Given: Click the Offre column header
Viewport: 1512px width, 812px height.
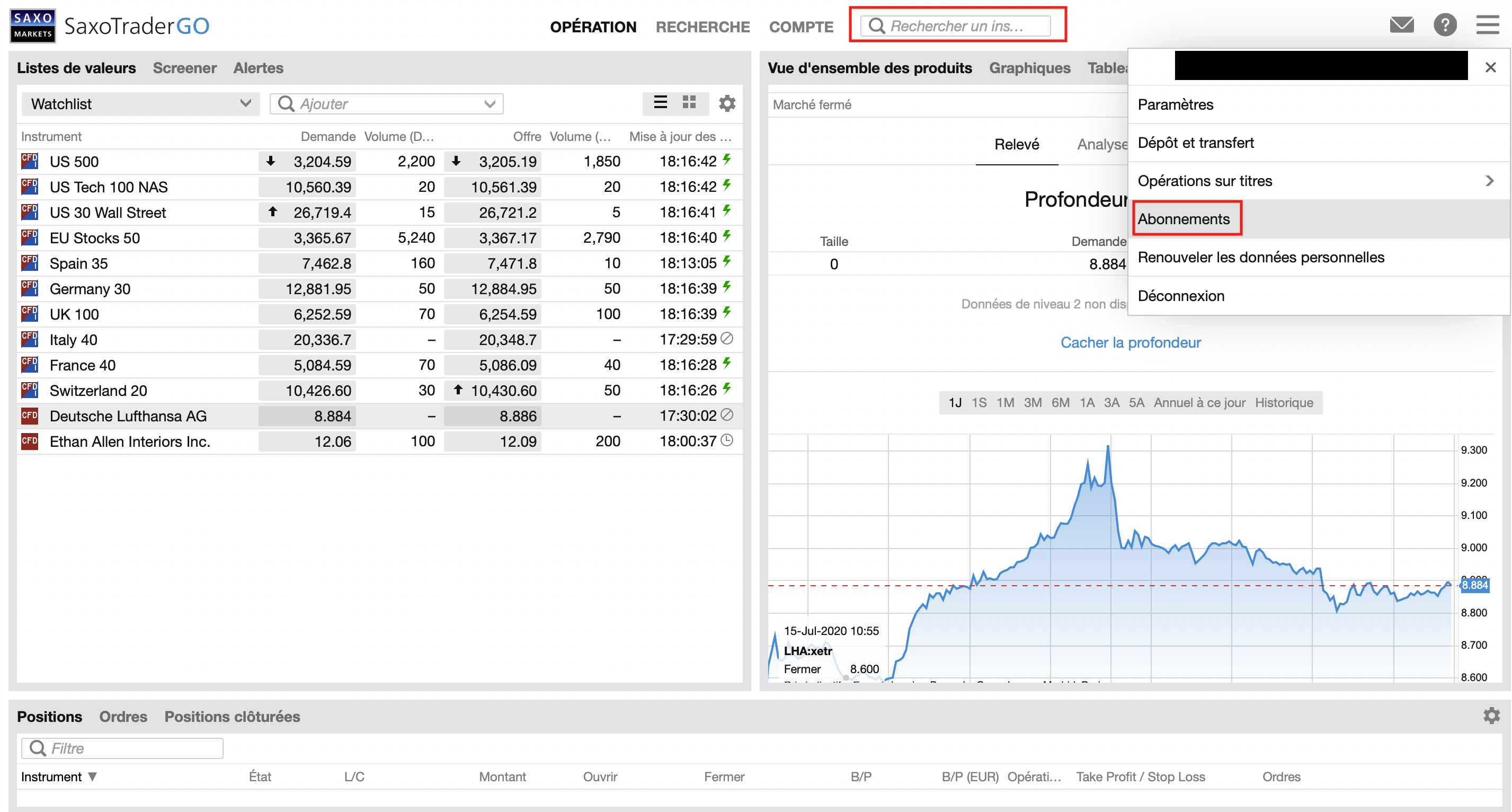Looking at the screenshot, I should (527, 136).
